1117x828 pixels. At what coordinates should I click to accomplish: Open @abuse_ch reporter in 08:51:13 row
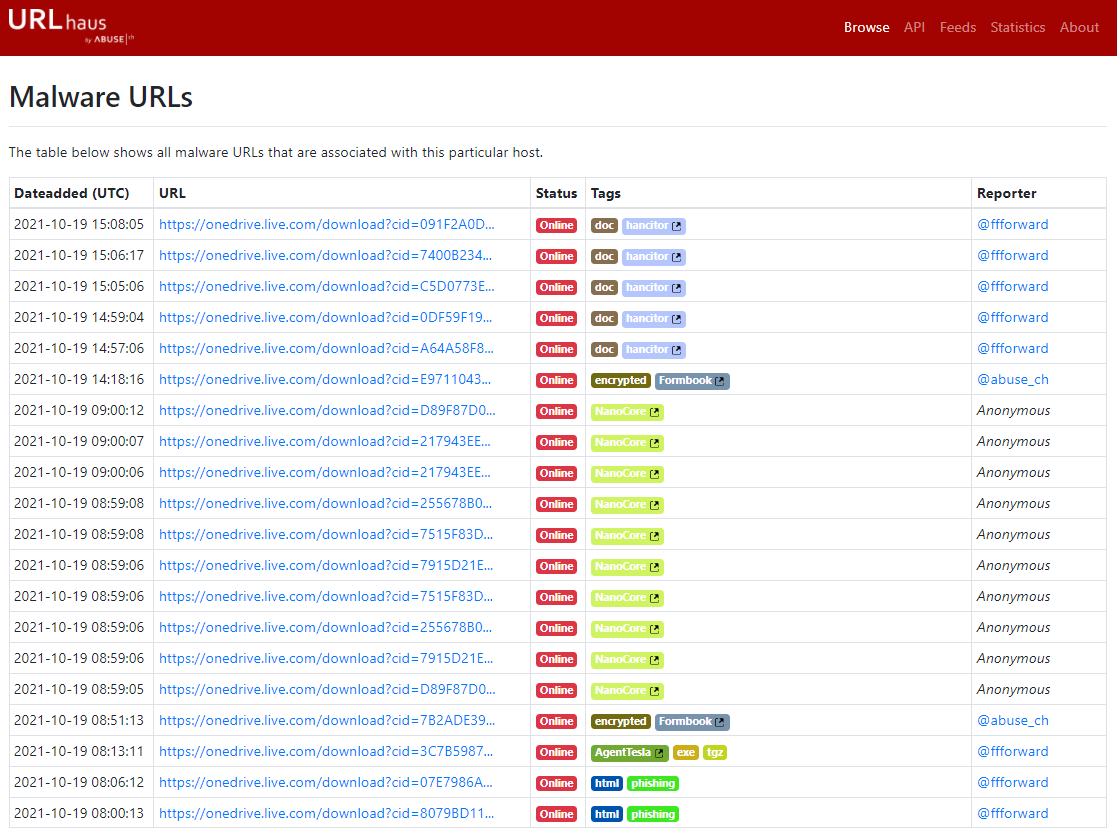tap(1012, 720)
